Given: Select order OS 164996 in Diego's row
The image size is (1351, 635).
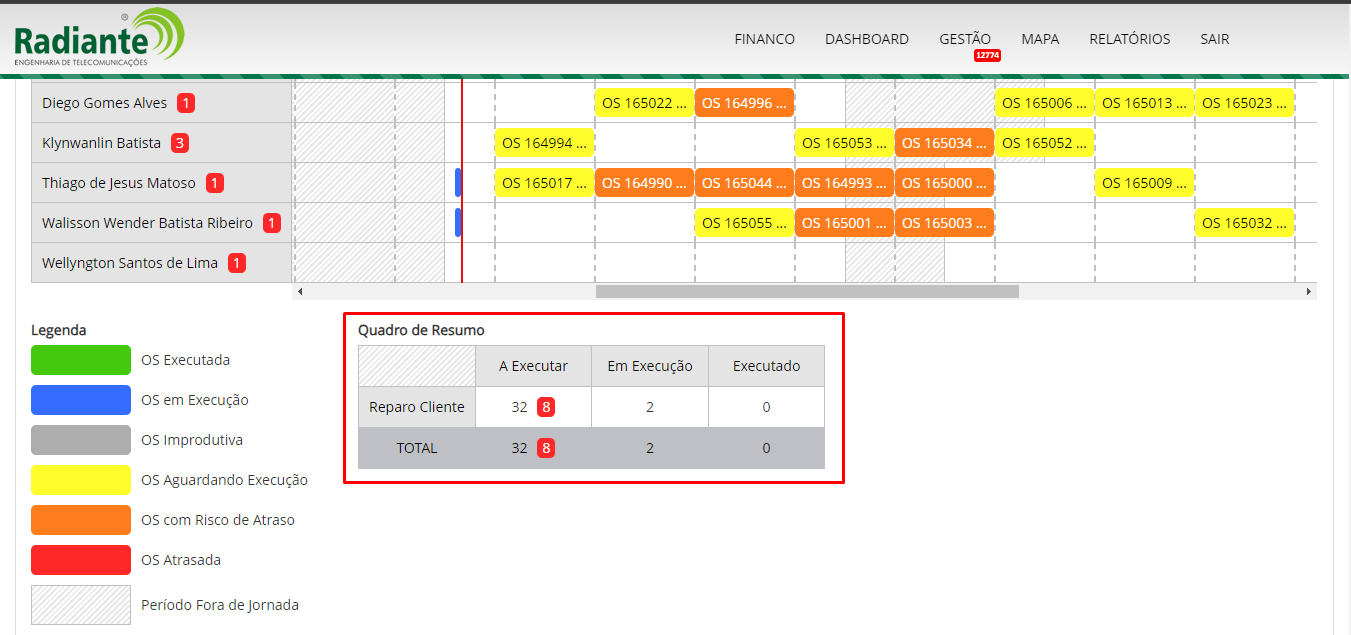Looking at the screenshot, I should click(x=744, y=103).
